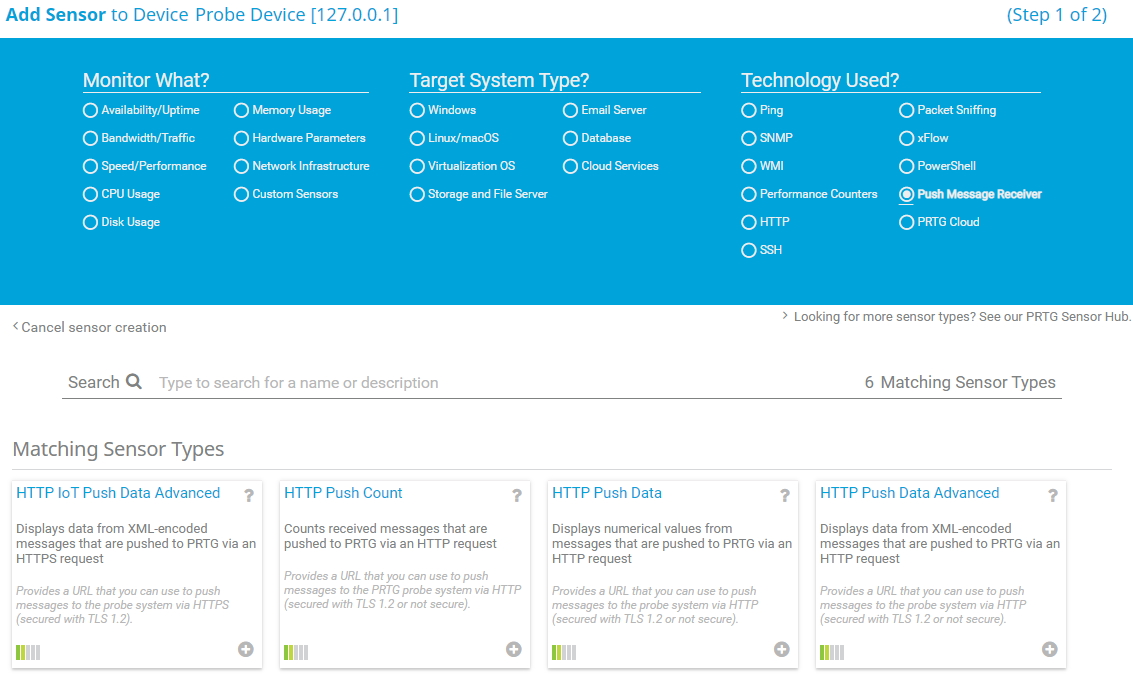Click Cancel sensor creation link
This screenshot has height=674, width=1133.
pos(93,327)
